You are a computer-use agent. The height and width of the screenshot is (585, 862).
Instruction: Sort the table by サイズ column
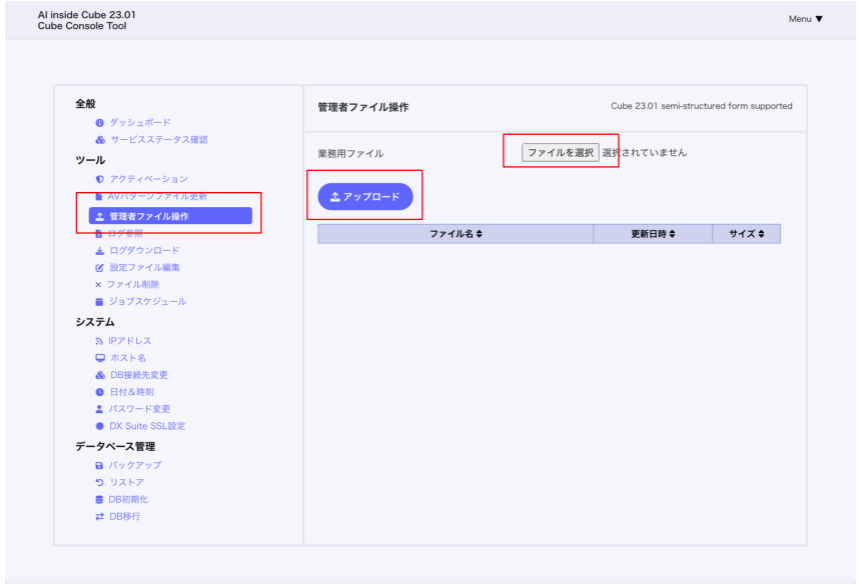(746, 234)
